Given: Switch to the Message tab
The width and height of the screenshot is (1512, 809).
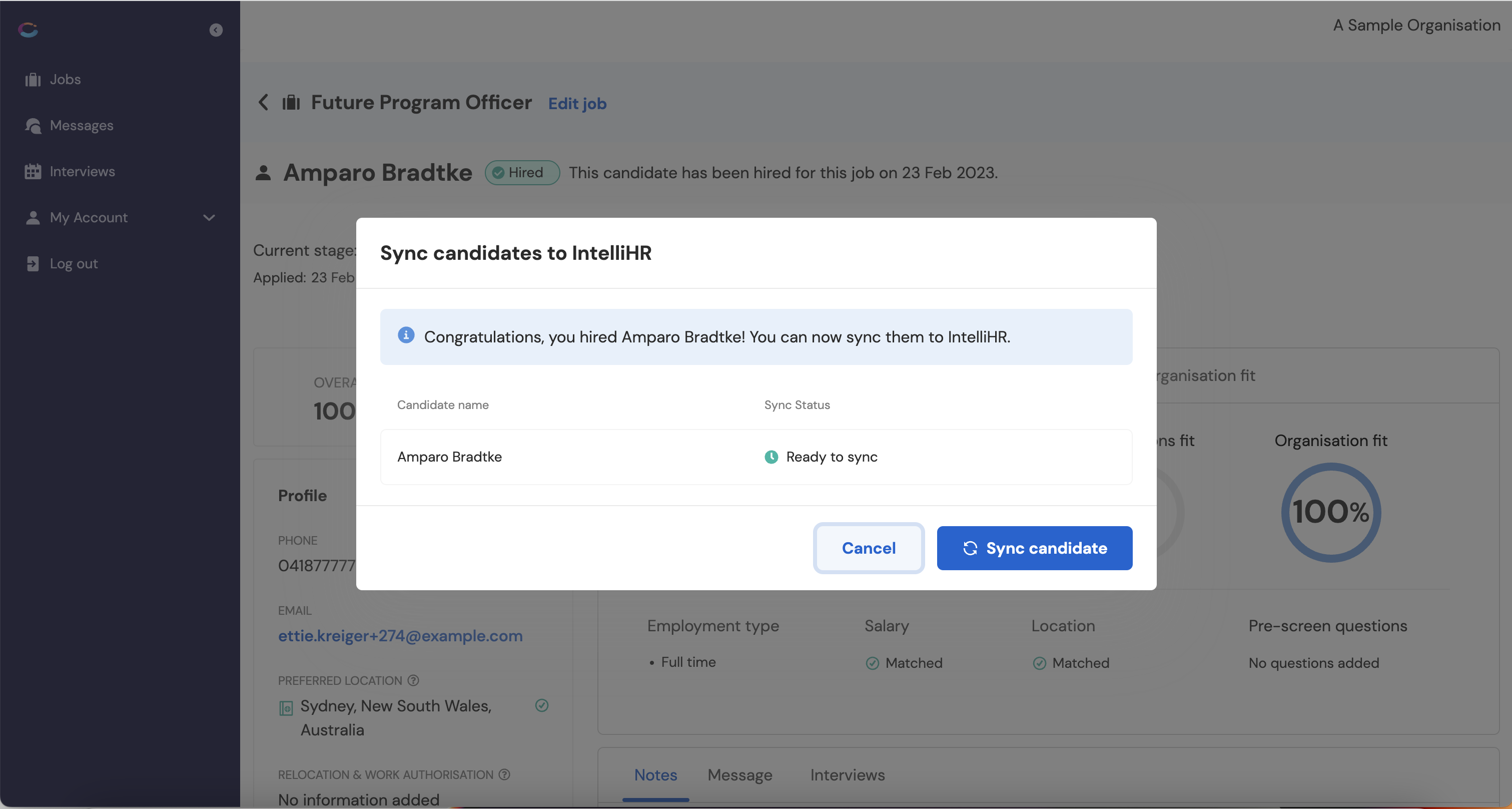Looking at the screenshot, I should 739,775.
